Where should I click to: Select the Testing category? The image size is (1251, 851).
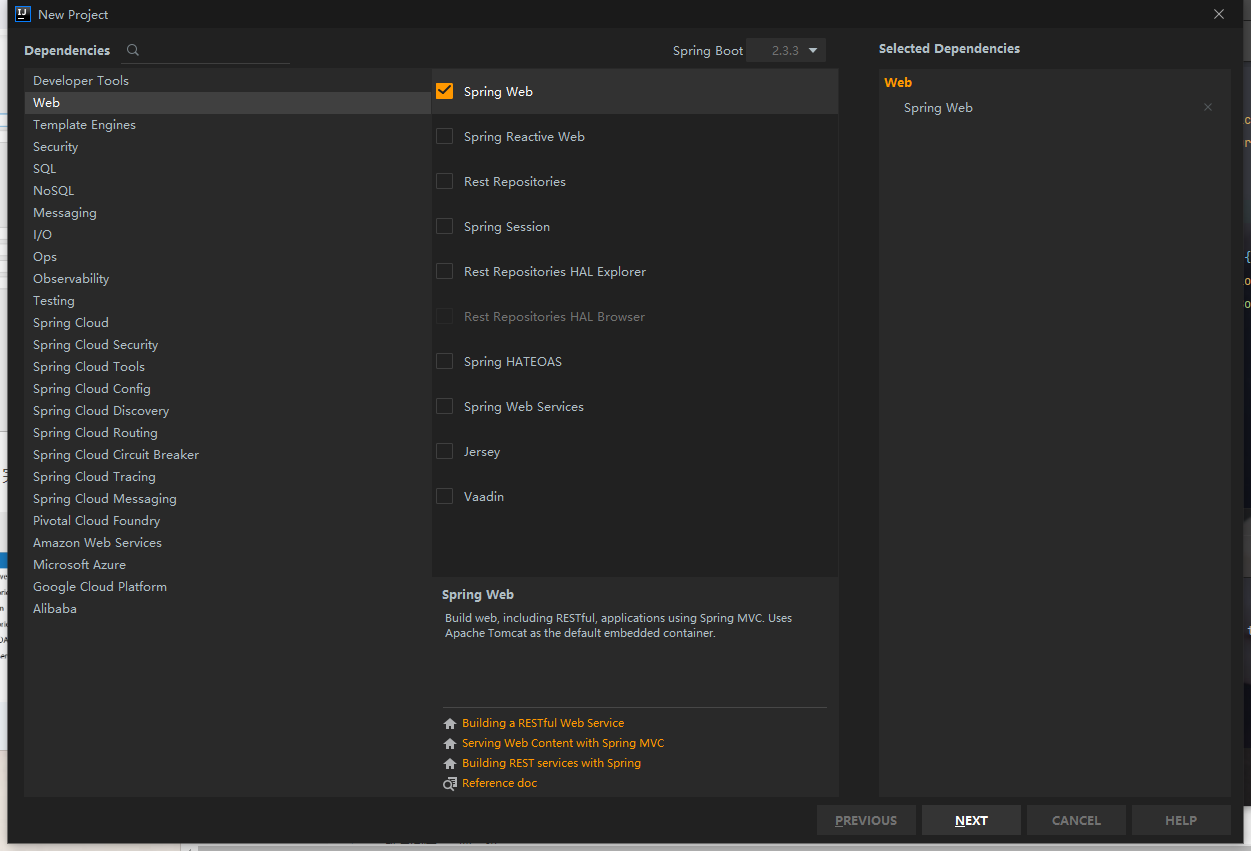[228, 300]
